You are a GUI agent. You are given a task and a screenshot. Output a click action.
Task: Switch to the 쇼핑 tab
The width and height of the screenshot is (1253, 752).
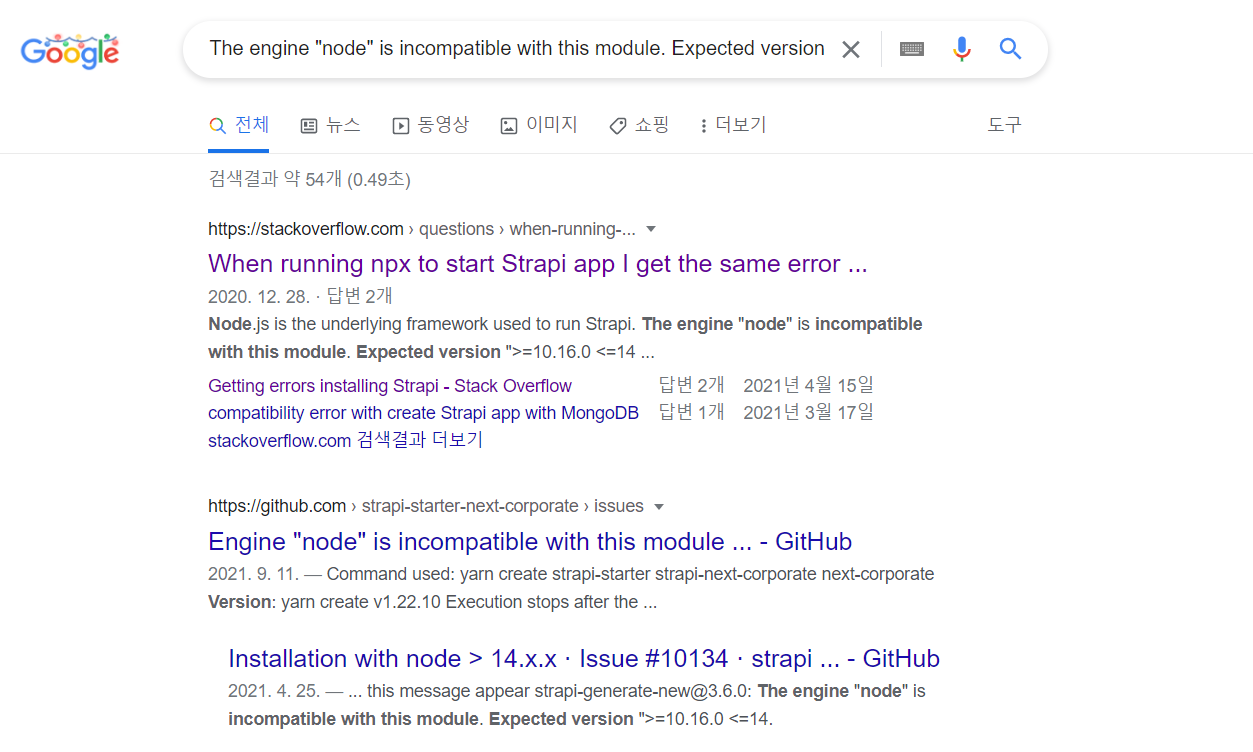coord(639,125)
